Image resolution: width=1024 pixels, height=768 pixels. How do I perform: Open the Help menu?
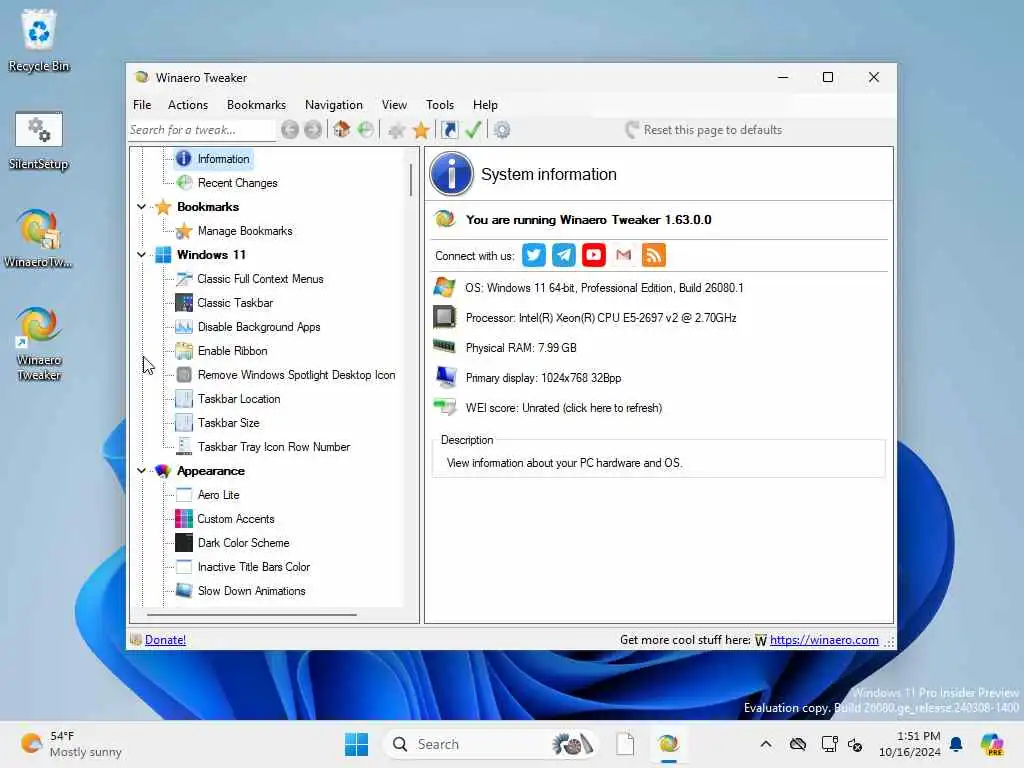pyautogui.click(x=485, y=104)
